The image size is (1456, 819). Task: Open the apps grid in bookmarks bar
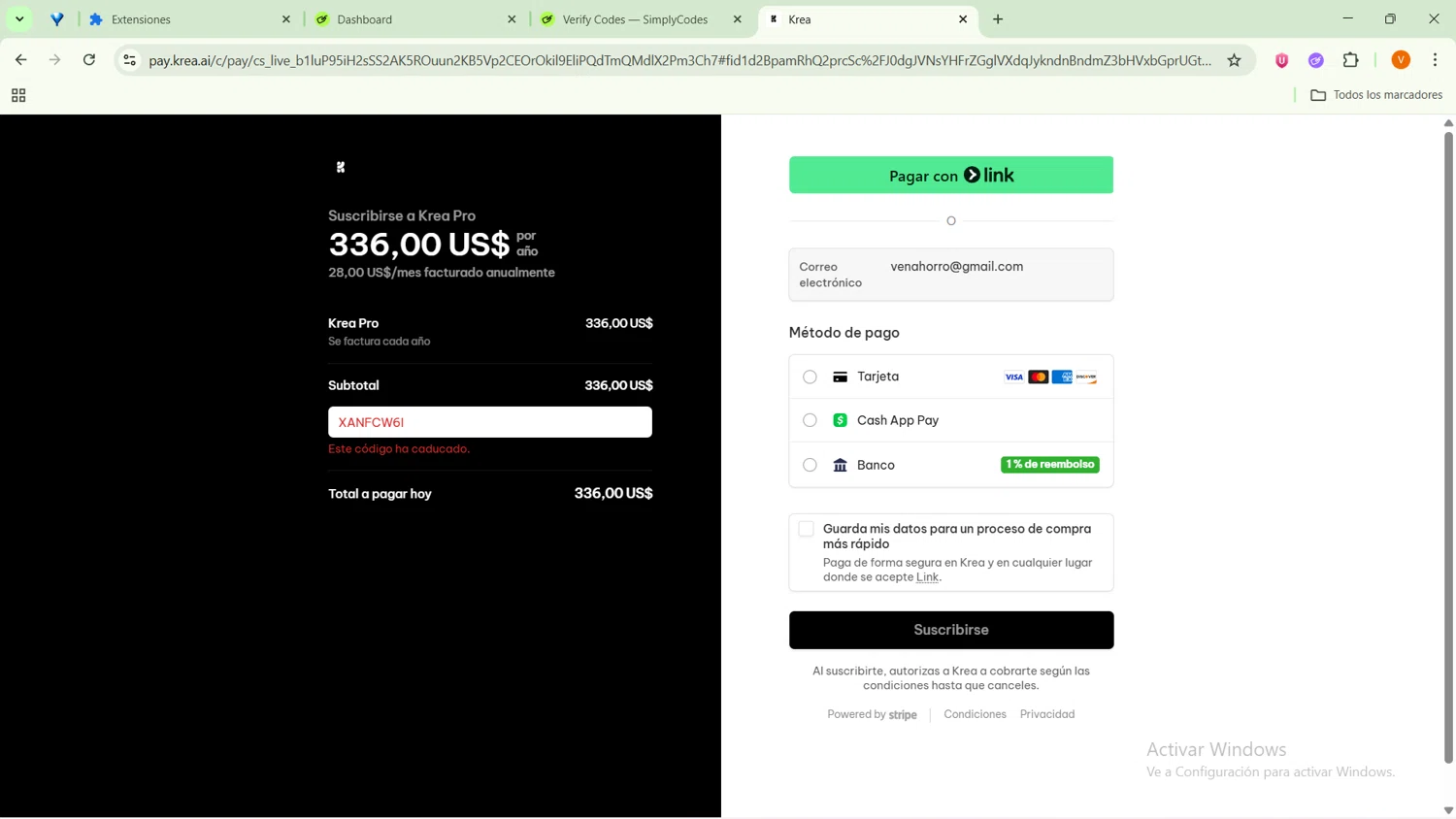(x=18, y=95)
